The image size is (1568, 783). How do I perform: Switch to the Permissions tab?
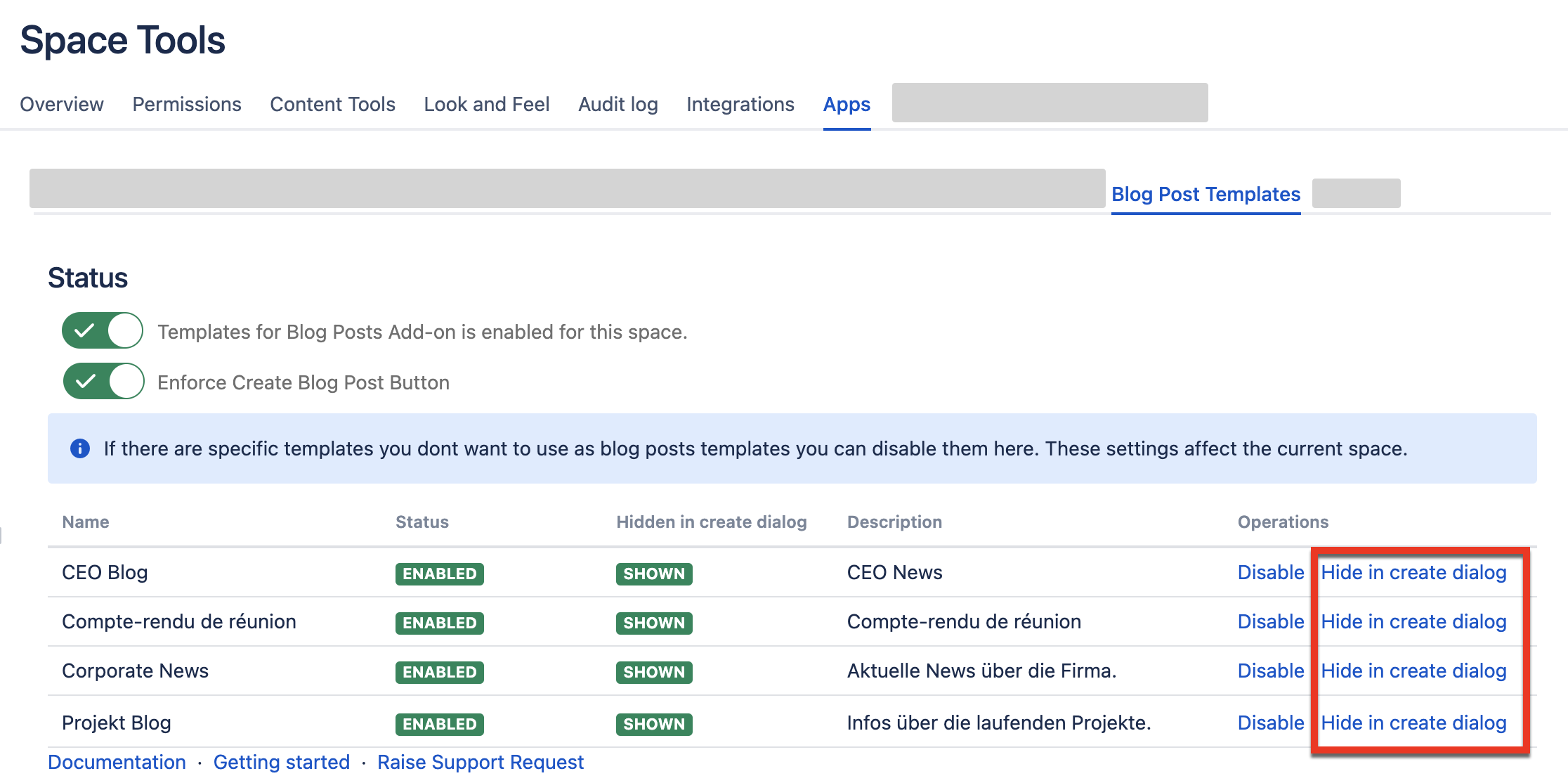click(x=187, y=104)
